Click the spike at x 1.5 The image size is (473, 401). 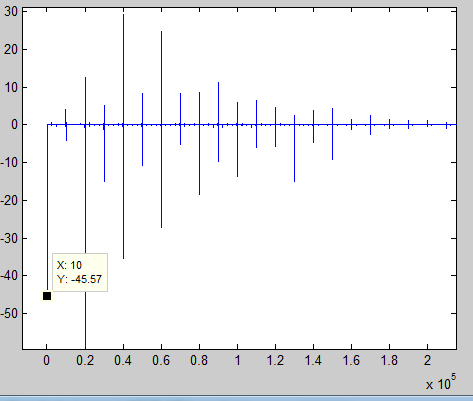(x=332, y=134)
